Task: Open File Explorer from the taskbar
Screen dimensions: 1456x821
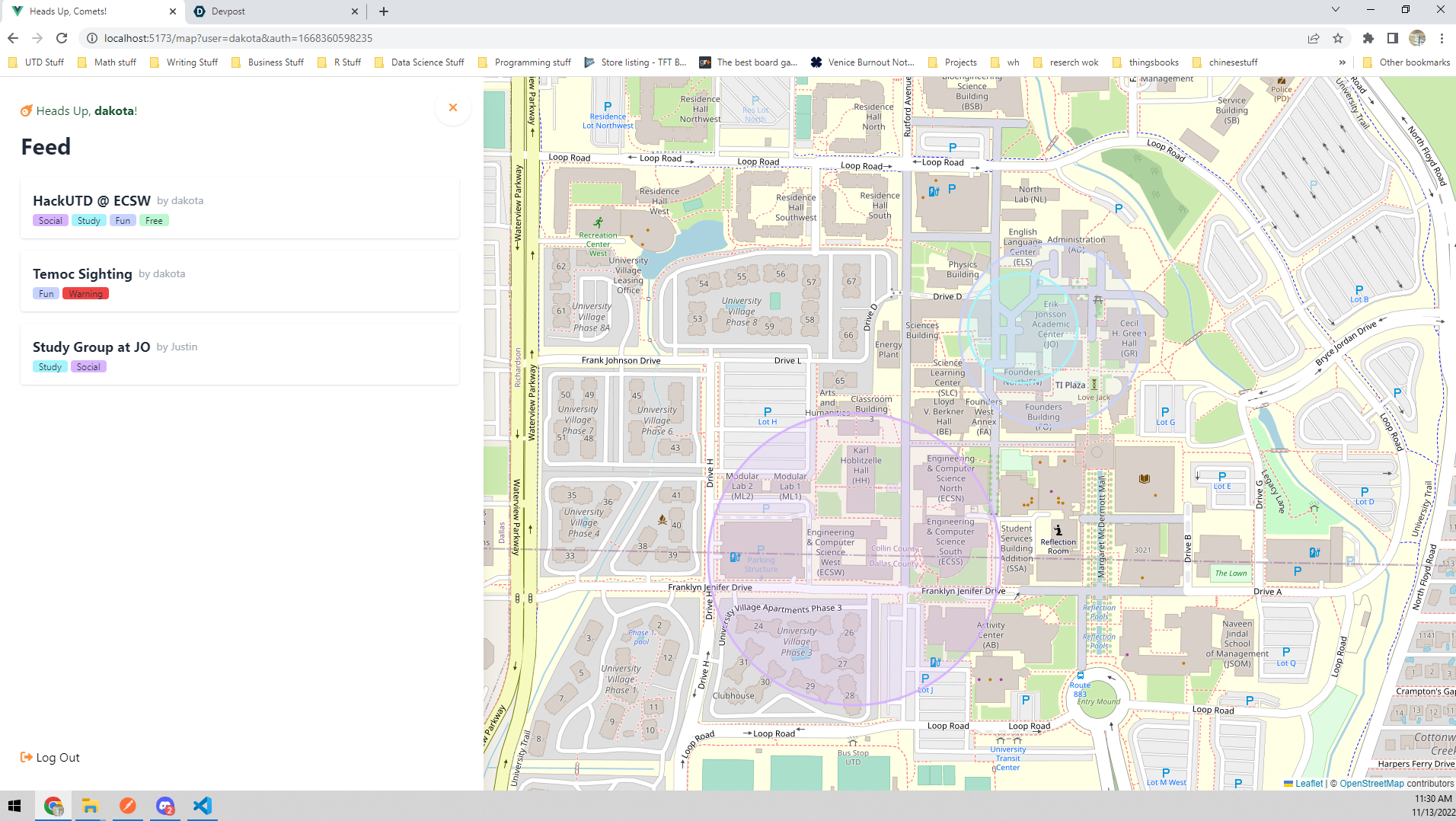Action: [90, 806]
